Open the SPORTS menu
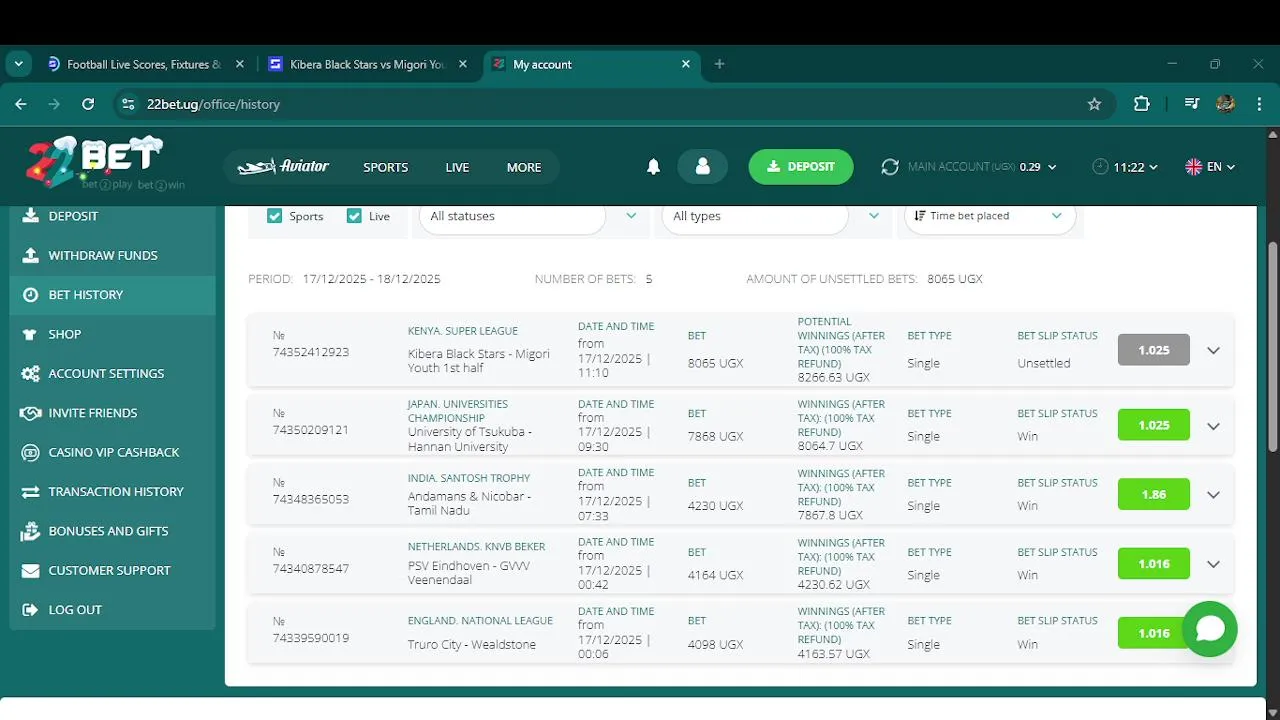This screenshot has width=1280, height=720. click(386, 167)
